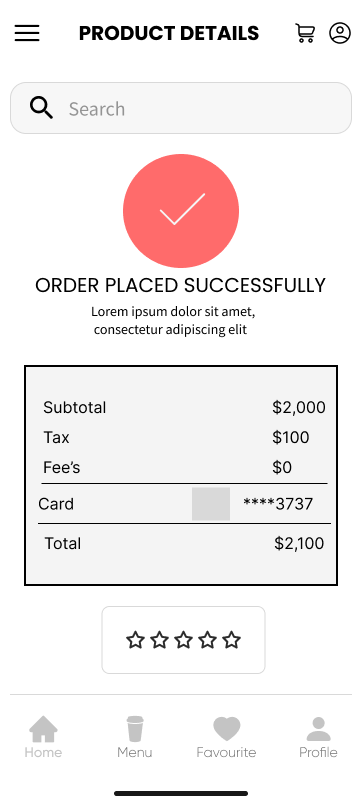362x806 pixels.
Task: Rate the order four stars
Action: pyautogui.click(x=208, y=640)
